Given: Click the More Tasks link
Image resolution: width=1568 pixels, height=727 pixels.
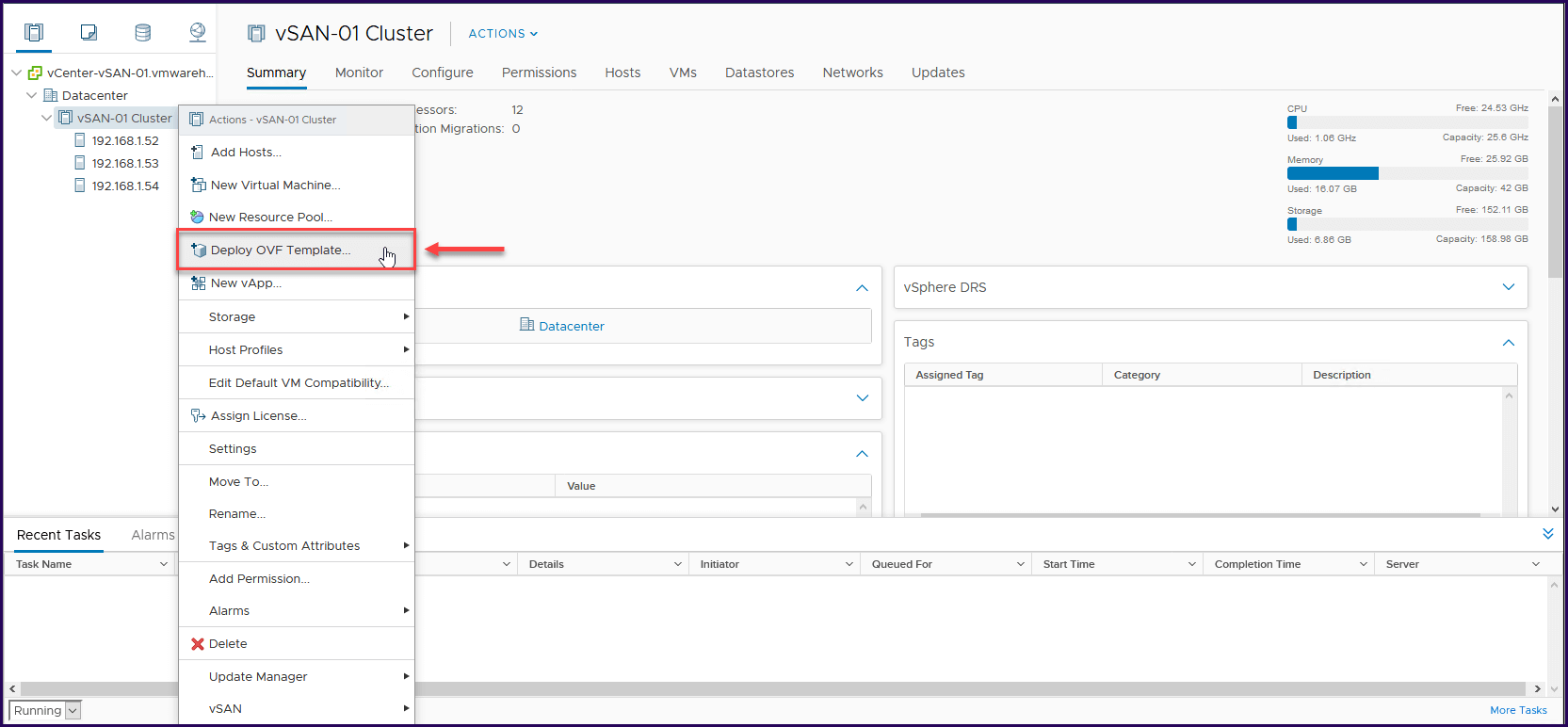Looking at the screenshot, I should coord(1518,710).
